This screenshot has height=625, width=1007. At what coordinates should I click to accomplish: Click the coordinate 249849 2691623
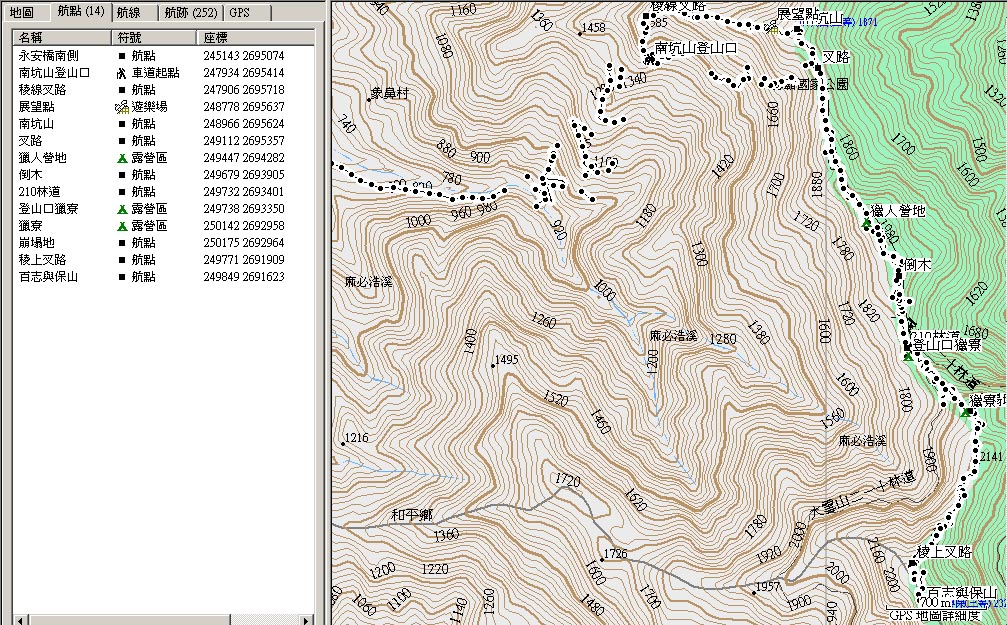coord(244,277)
